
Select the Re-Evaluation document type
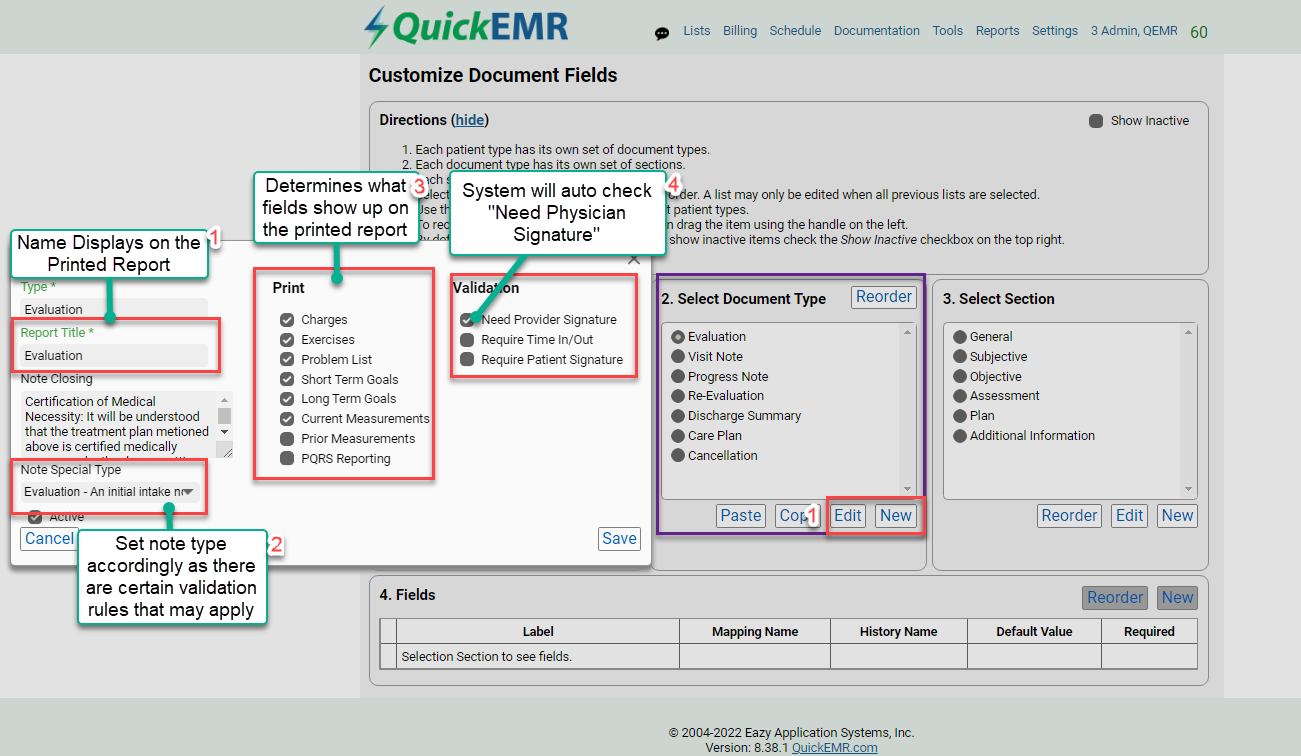click(x=678, y=396)
